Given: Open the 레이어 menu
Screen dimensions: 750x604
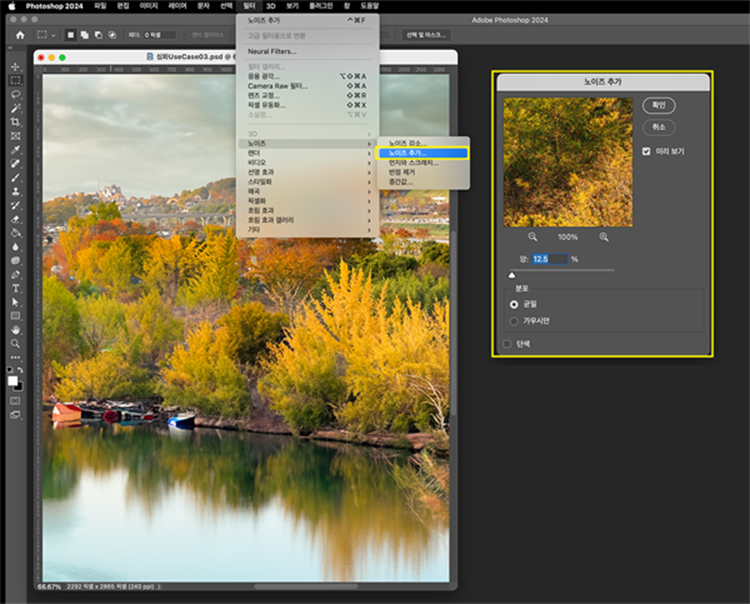Looking at the screenshot, I should pyautogui.click(x=177, y=6).
